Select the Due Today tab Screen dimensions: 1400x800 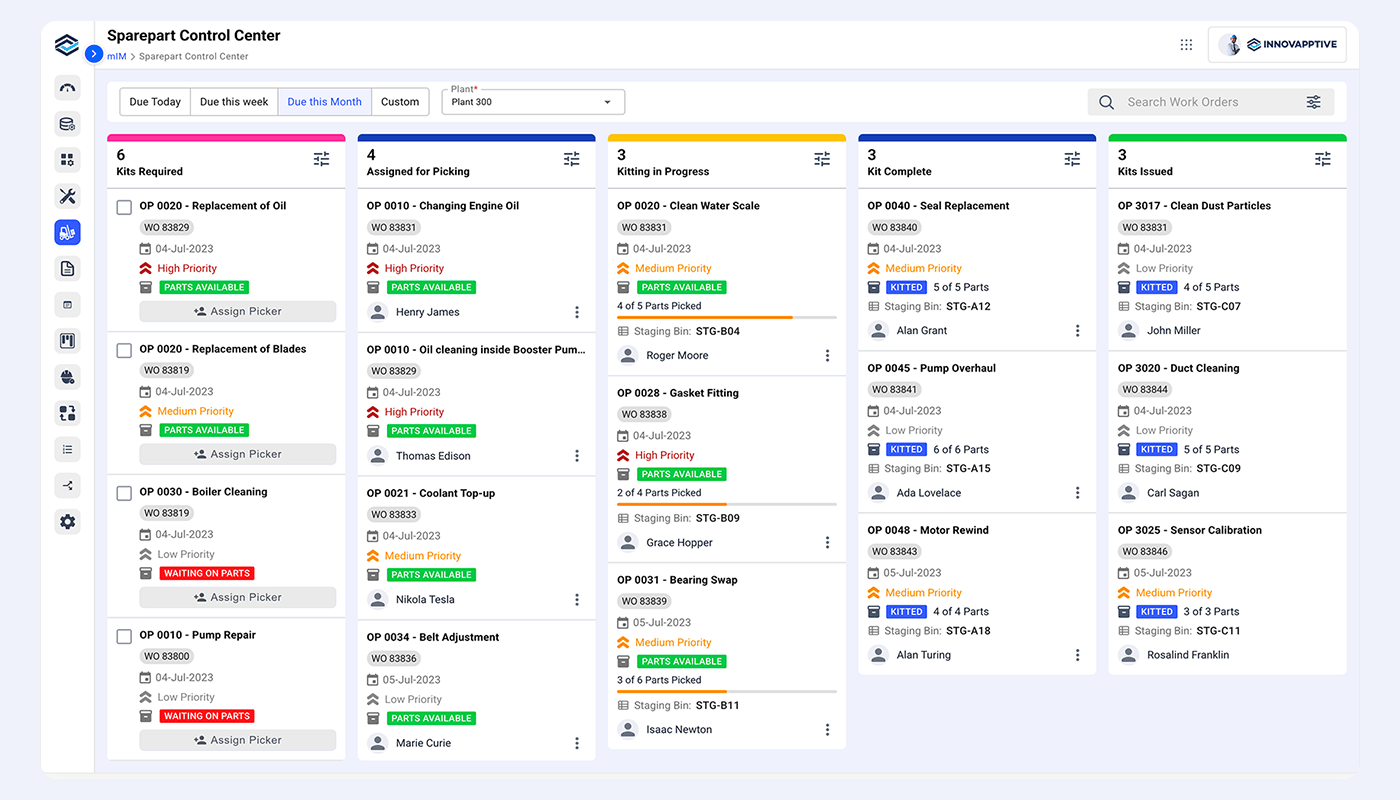click(x=155, y=102)
